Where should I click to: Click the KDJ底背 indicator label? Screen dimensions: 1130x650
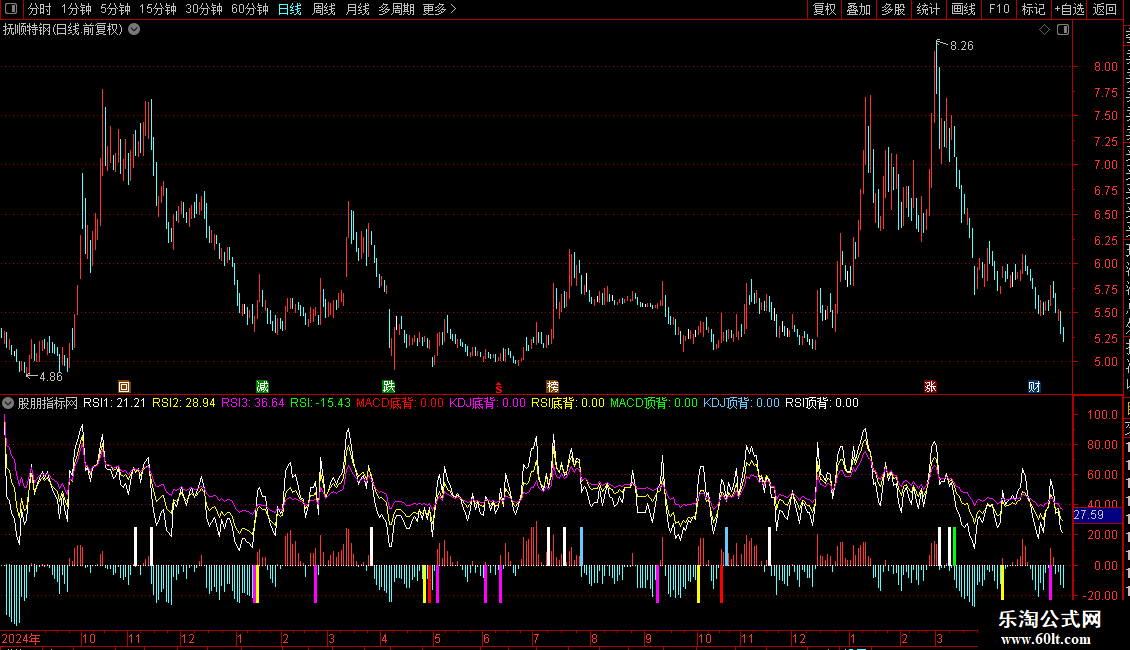tap(487, 403)
